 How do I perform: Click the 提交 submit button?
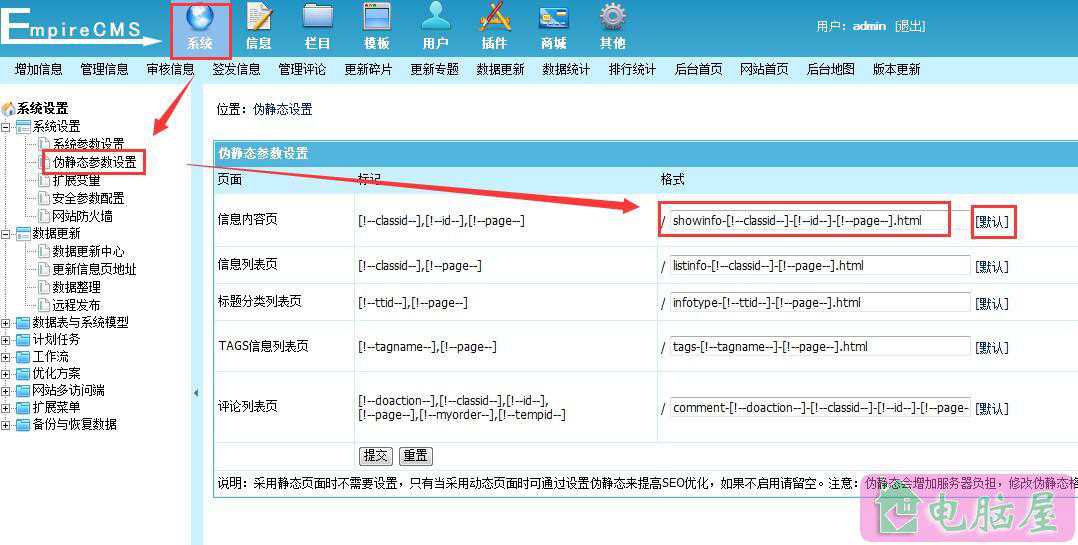(x=376, y=456)
